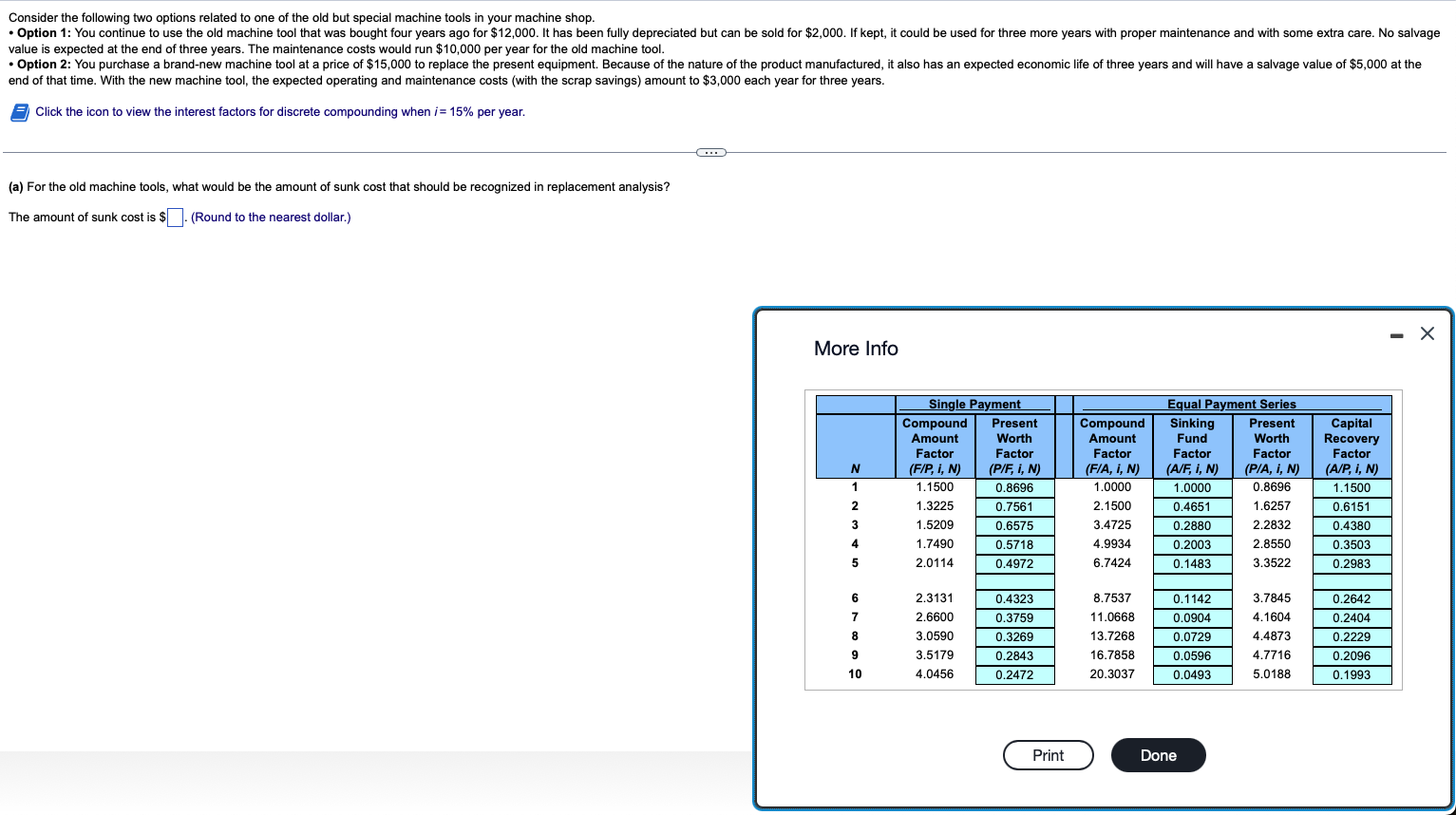Close the More Info dialog
Screen dimensions: 1456x815
click(x=1428, y=333)
